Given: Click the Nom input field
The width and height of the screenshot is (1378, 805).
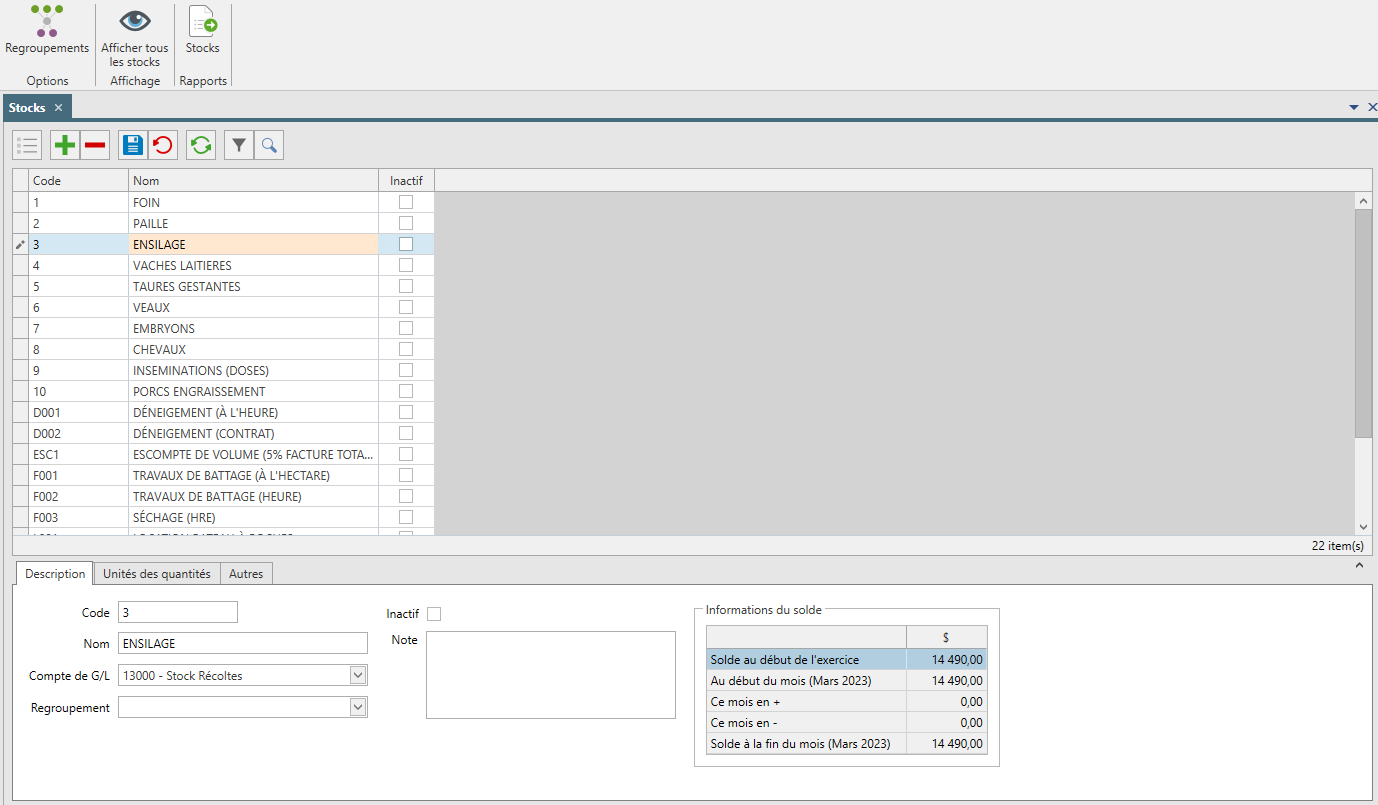Looking at the screenshot, I should pos(243,643).
